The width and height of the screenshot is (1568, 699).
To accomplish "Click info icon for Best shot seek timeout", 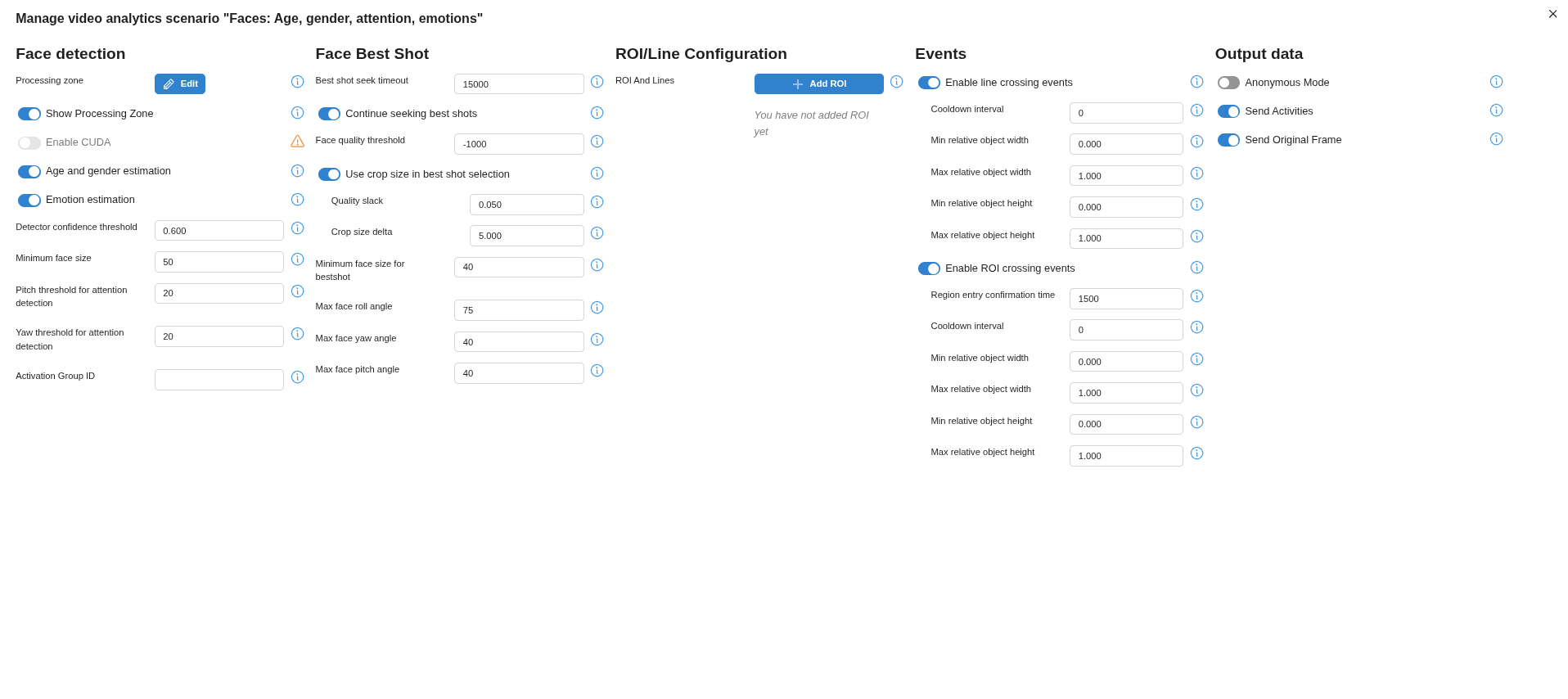I will tap(597, 82).
